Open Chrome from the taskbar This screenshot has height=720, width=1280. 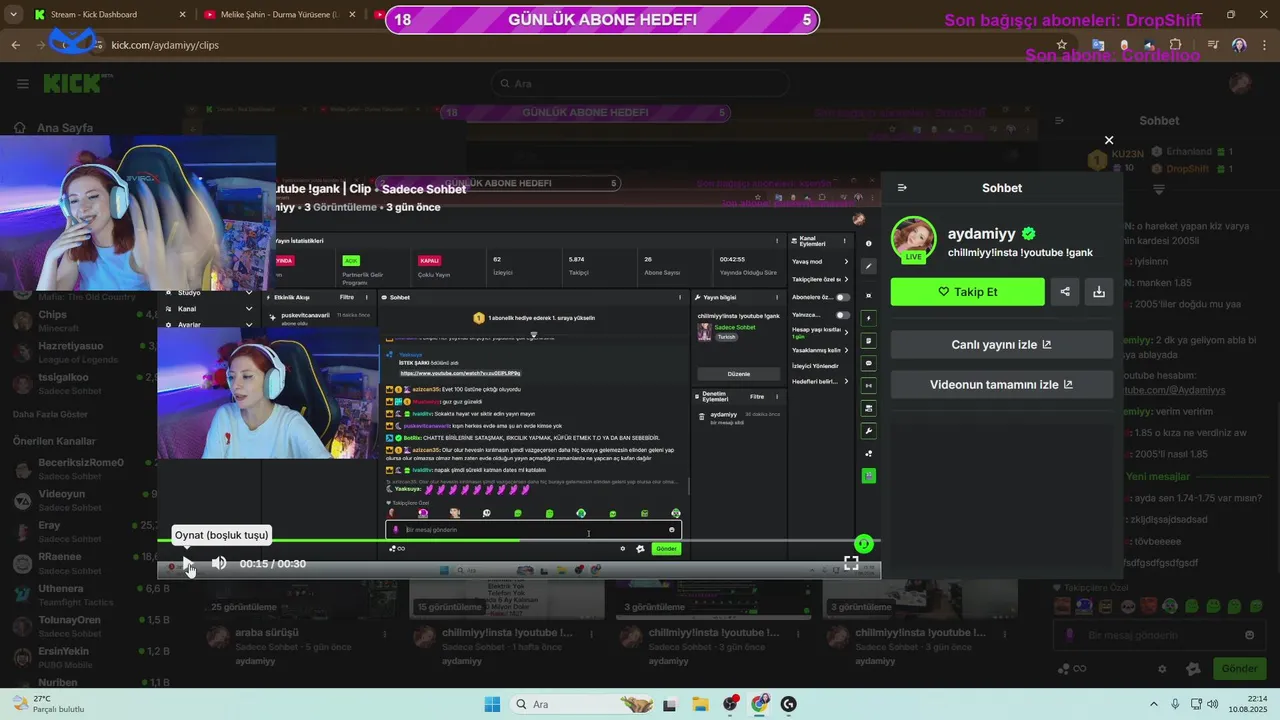pos(759,704)
